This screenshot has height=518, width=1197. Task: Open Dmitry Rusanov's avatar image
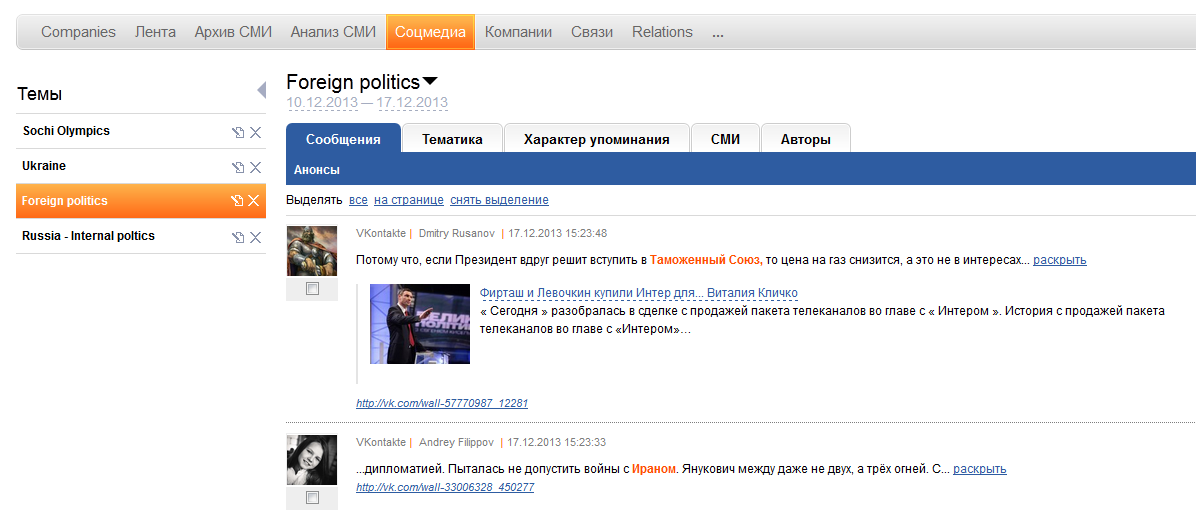click(311, 250)
